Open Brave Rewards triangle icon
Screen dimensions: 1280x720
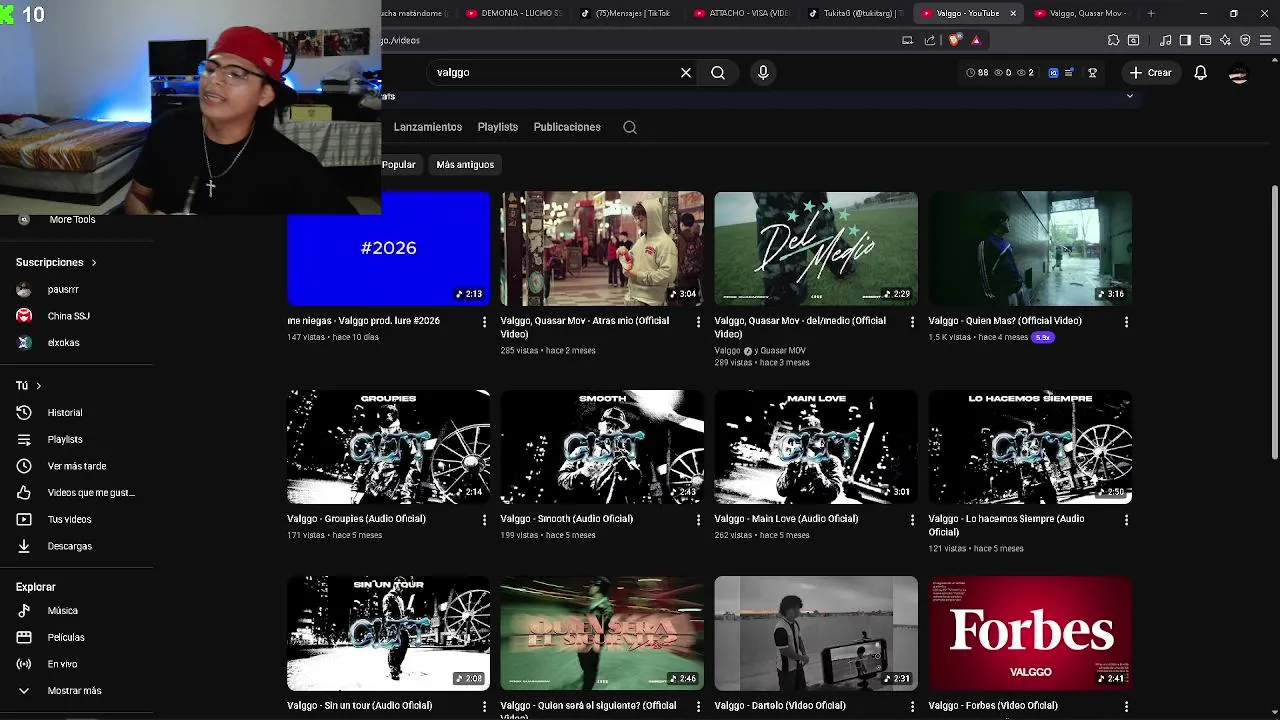976,40
